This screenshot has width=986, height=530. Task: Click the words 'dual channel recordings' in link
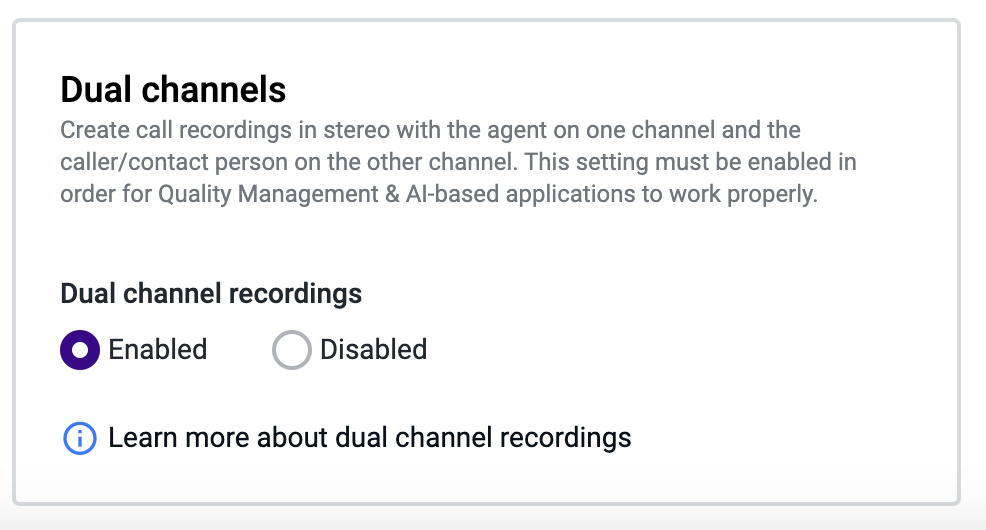pyautogui.click(x=483, y=438)
